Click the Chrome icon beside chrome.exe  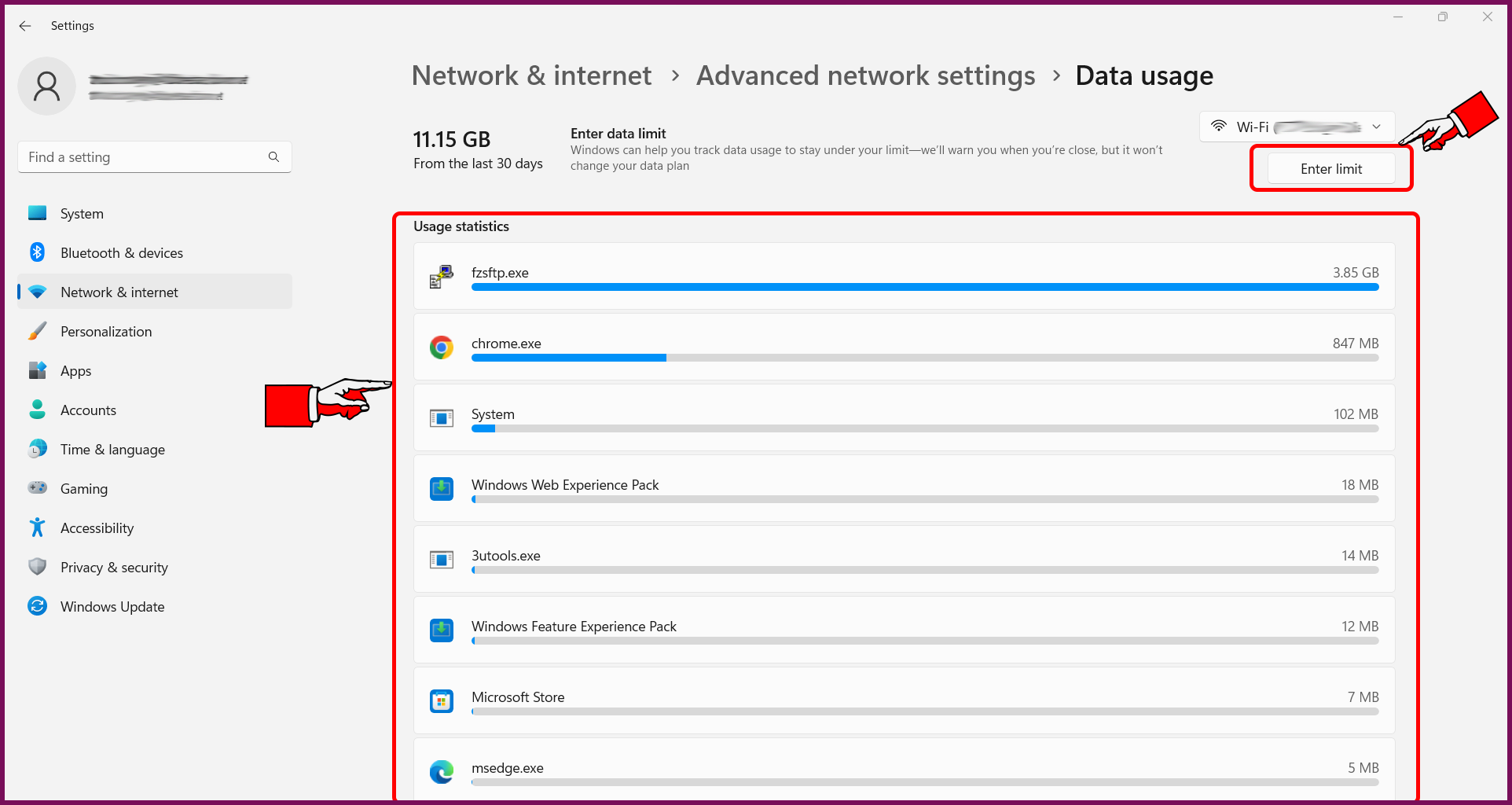(x=442, y=347)
